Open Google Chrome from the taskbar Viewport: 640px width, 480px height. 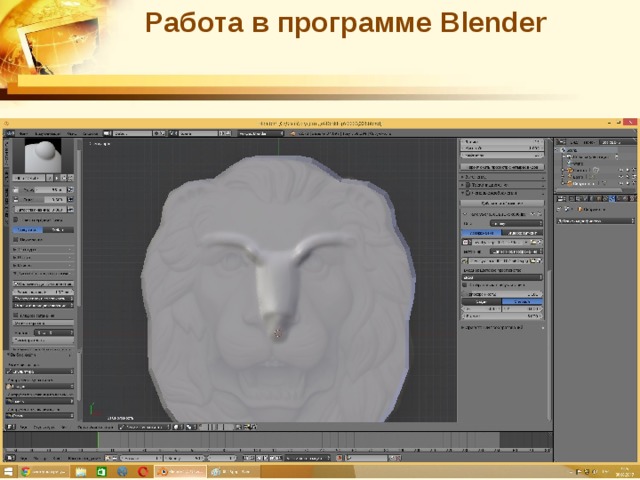[26, 472]
